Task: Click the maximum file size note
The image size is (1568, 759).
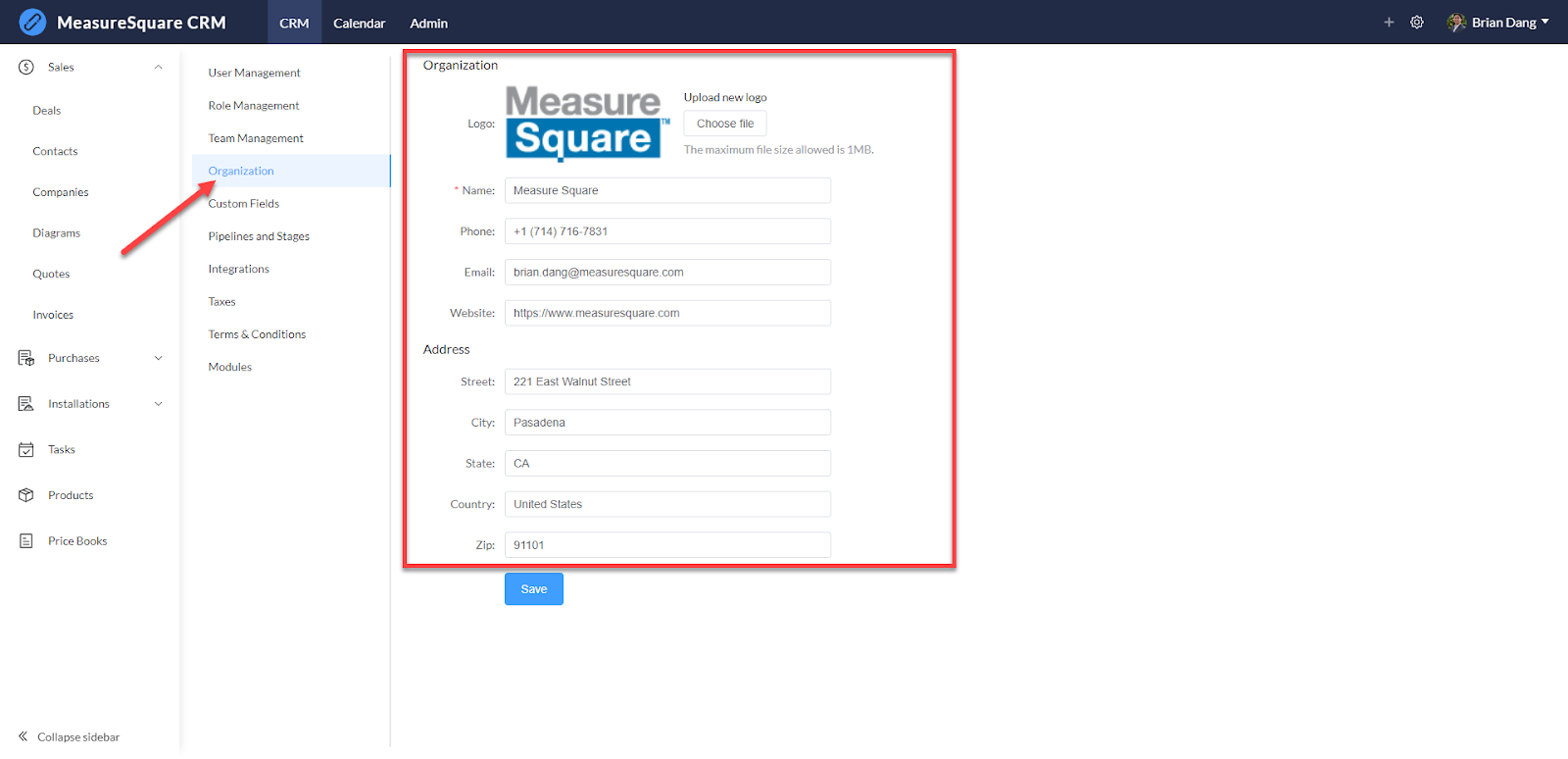Action: pyautogui.click(x=778, y=150)
